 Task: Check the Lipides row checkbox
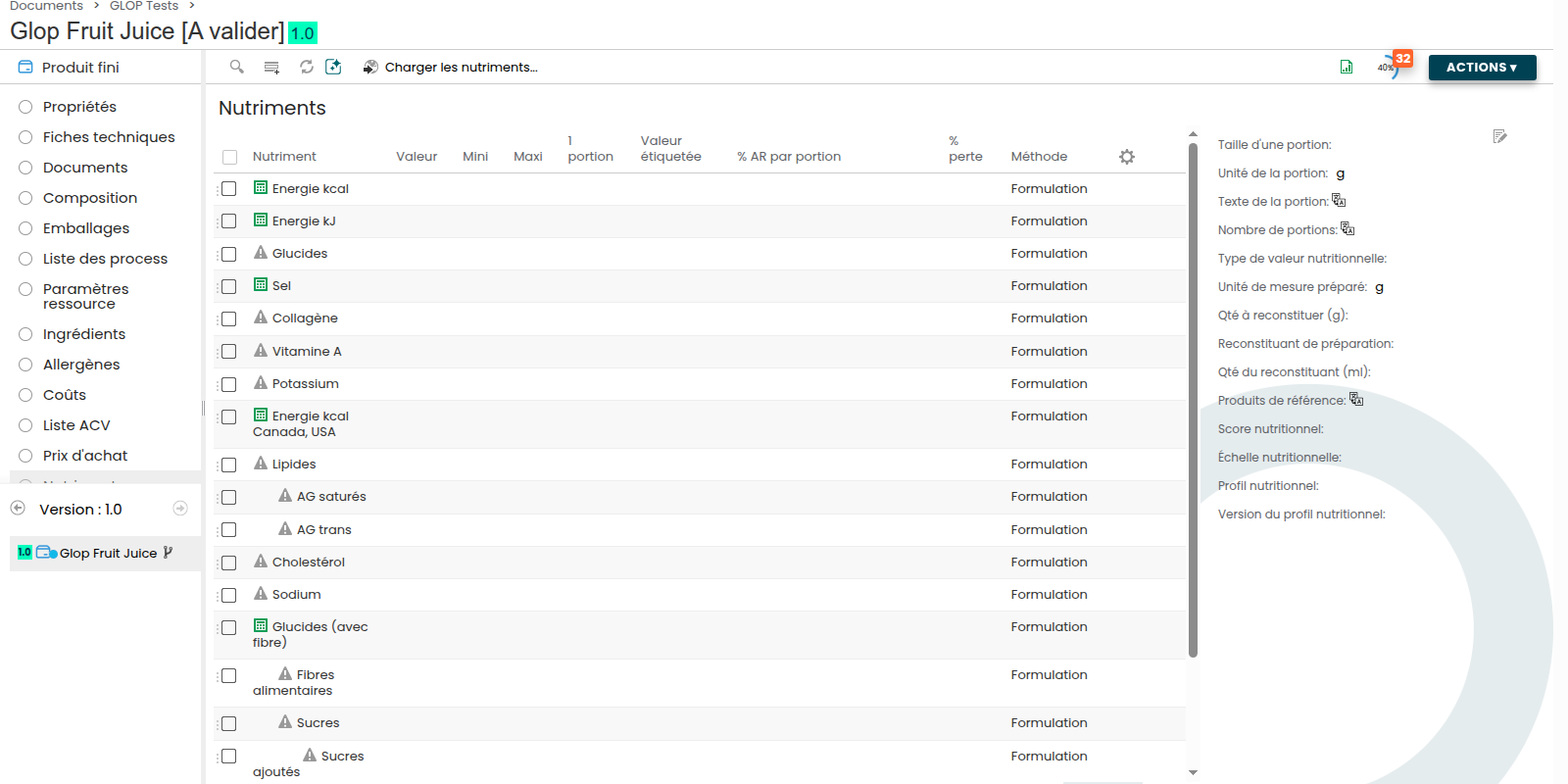click(x=229, y=465)
